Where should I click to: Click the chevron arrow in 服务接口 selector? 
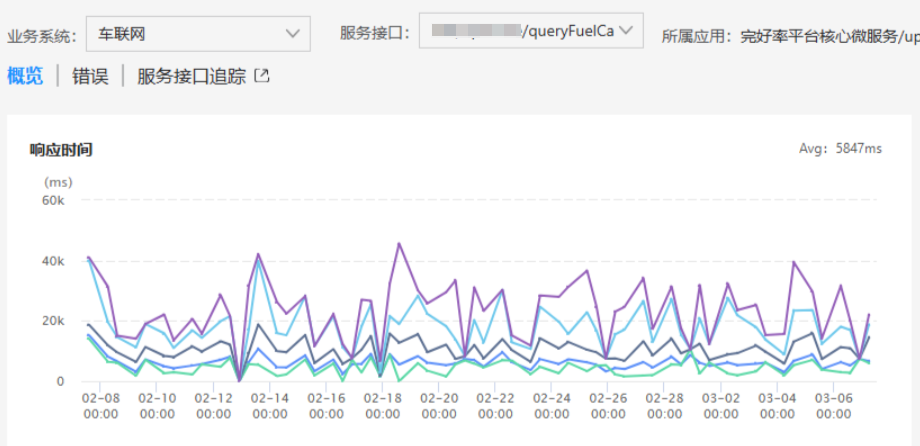tap(626, 31)
